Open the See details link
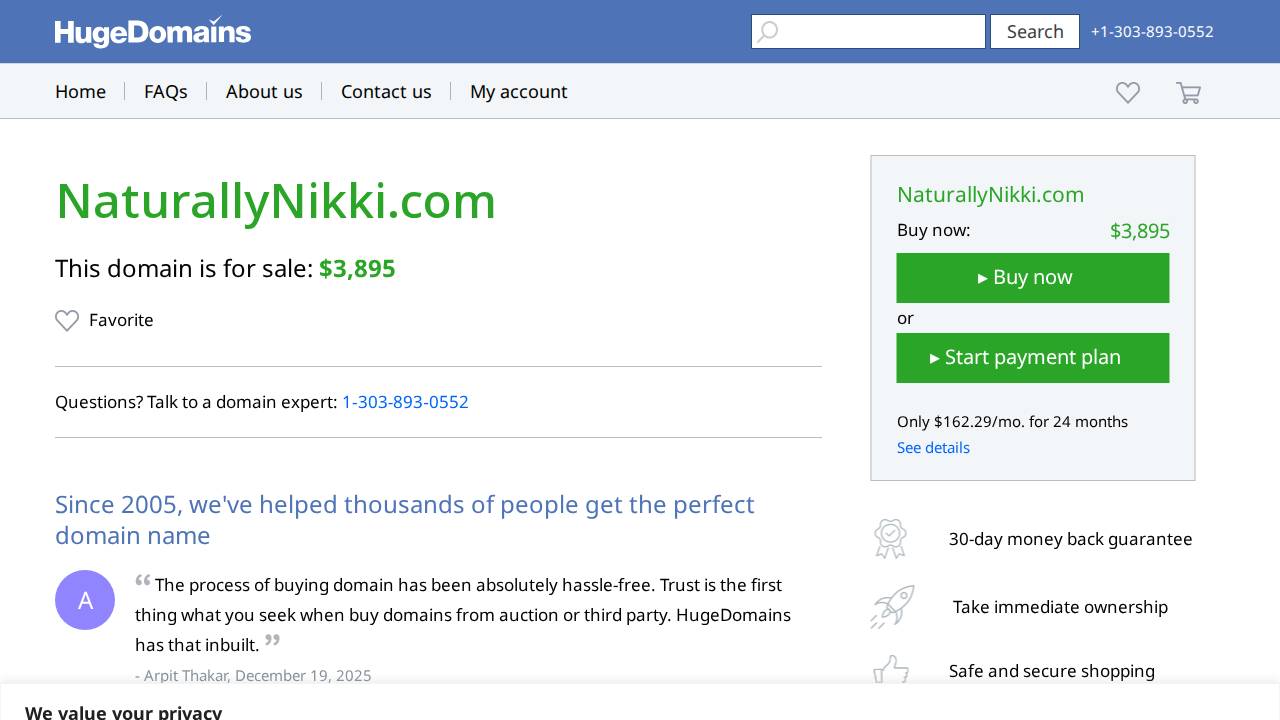 [933, 447]
